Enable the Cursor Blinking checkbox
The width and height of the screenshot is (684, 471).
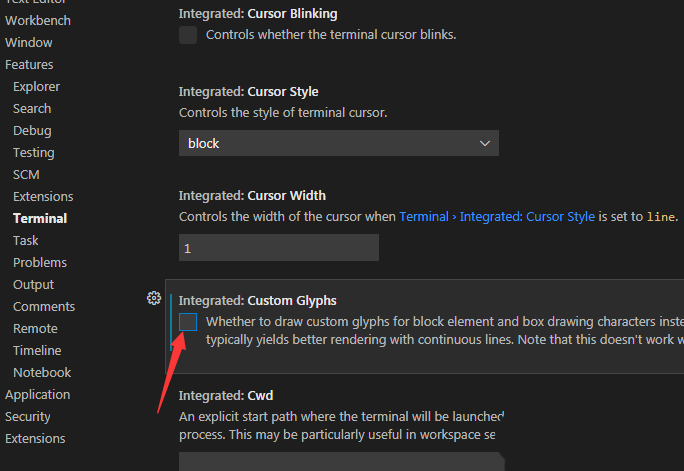click(188, 35)
